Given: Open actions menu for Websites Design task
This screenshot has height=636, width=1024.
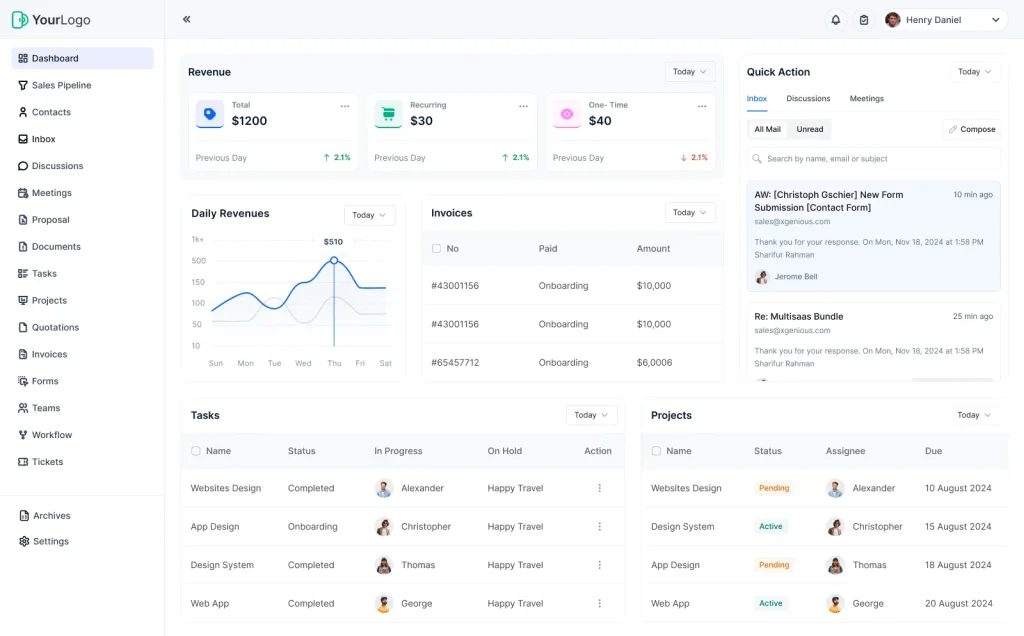Looking at the screenshot, I should pyautogui.click(x=599, y=488).
